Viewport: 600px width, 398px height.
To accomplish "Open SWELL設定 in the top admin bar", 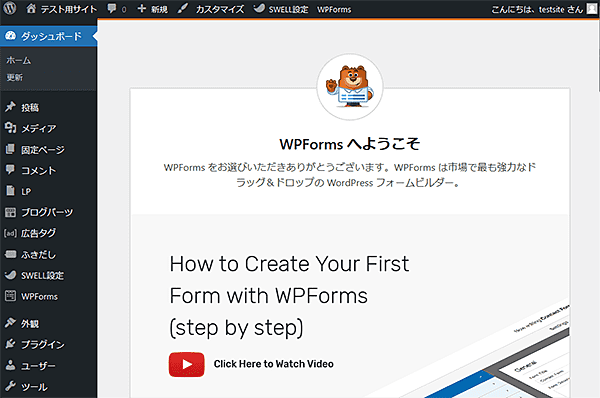I will [x=288, y=9].
